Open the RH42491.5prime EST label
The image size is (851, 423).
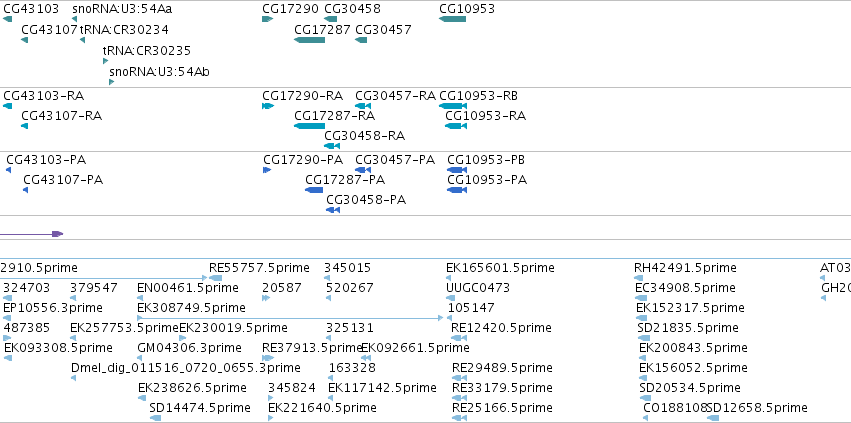tap(685, 268)
